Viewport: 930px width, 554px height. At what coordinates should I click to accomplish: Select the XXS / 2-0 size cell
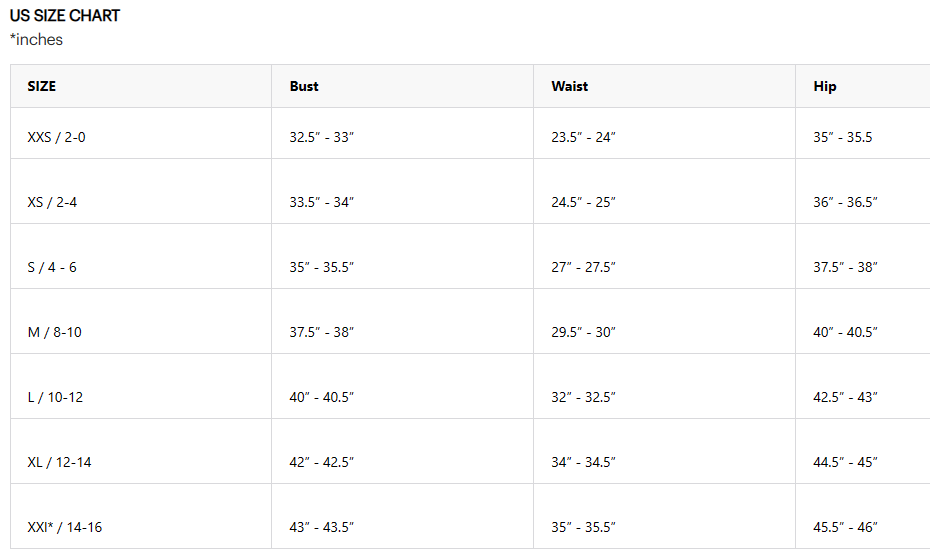pyautogui.click(x=56, y=137)
